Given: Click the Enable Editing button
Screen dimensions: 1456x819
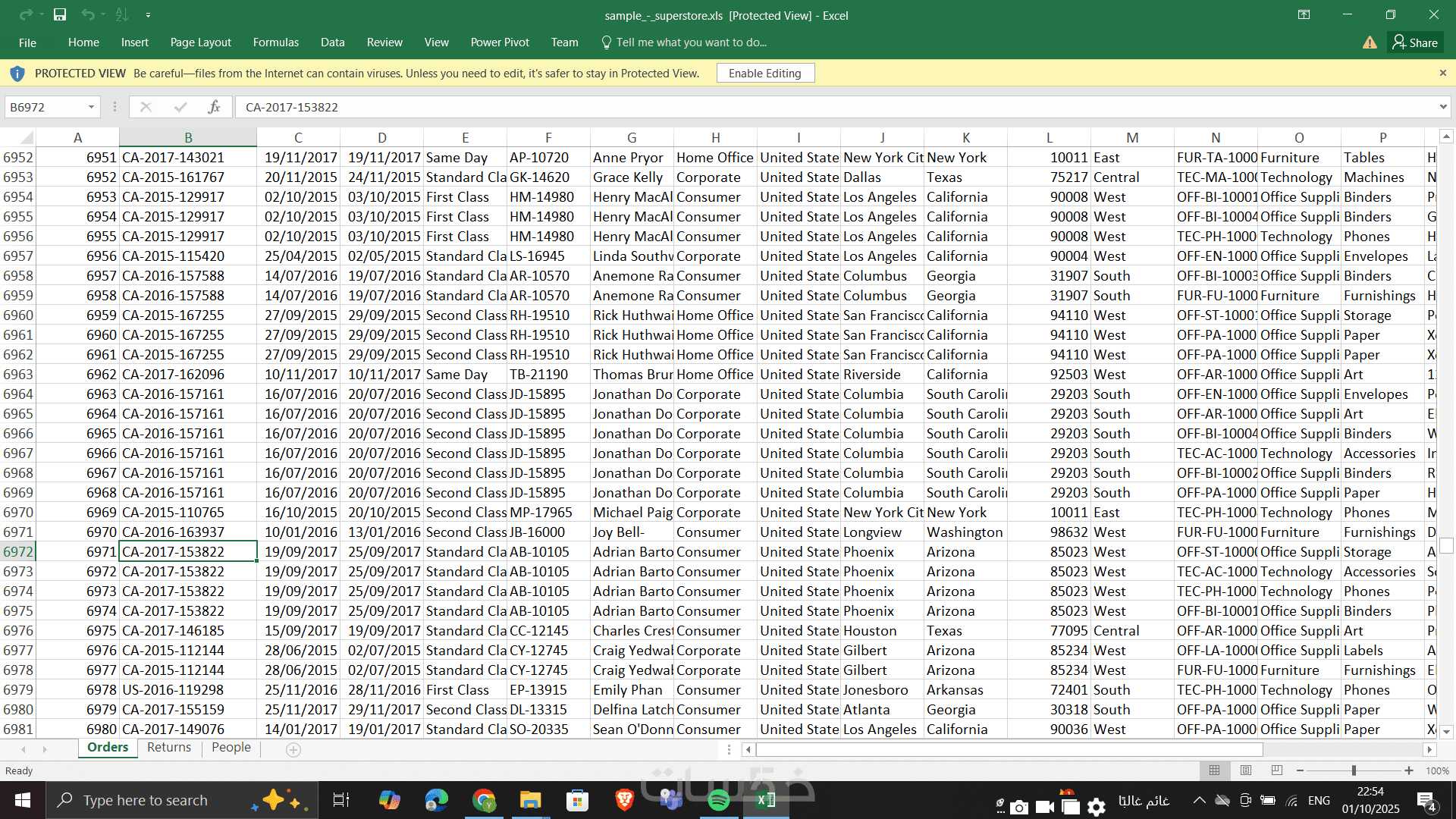Looking at the screenshot, I should tap(764, 73).
